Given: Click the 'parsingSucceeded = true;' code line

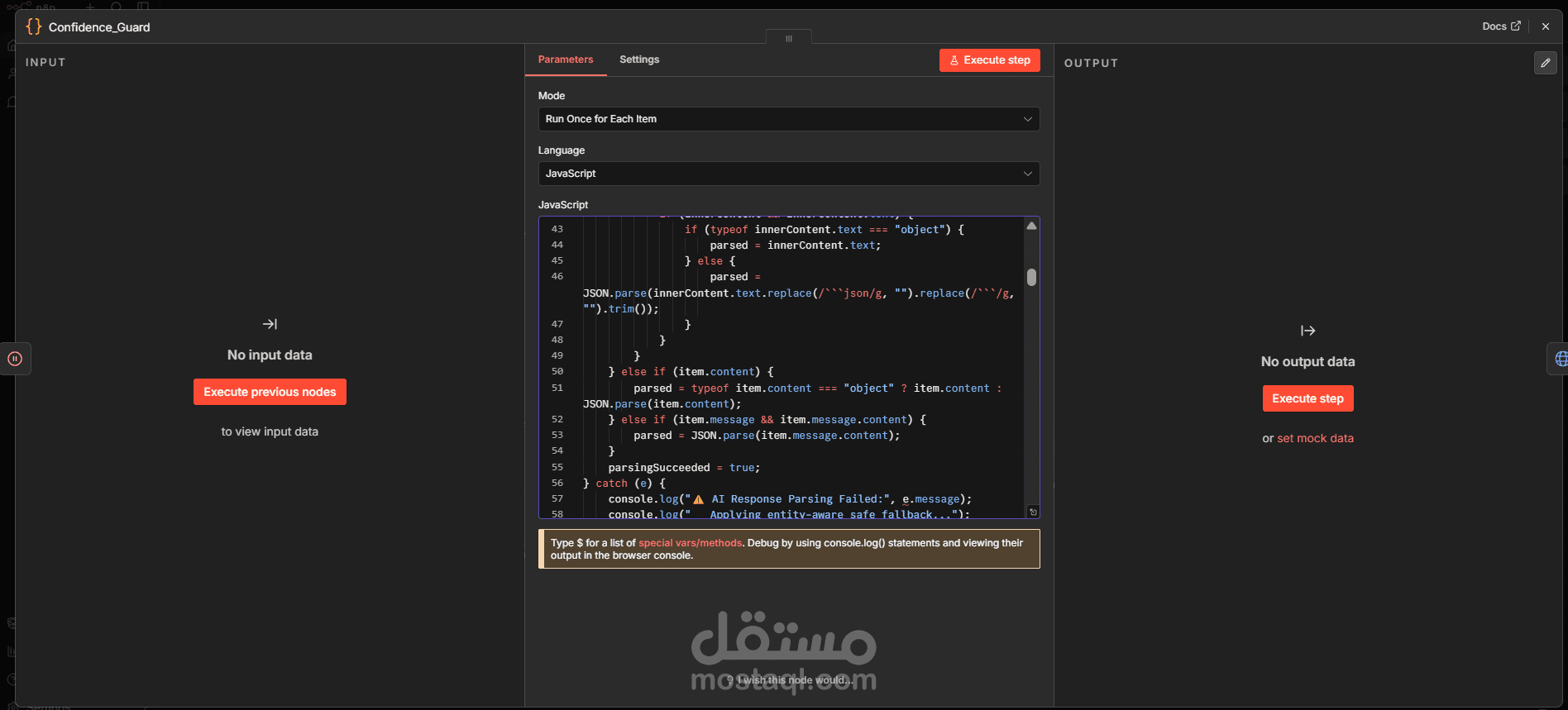Looking at the screenshot, I should (684, 468).
